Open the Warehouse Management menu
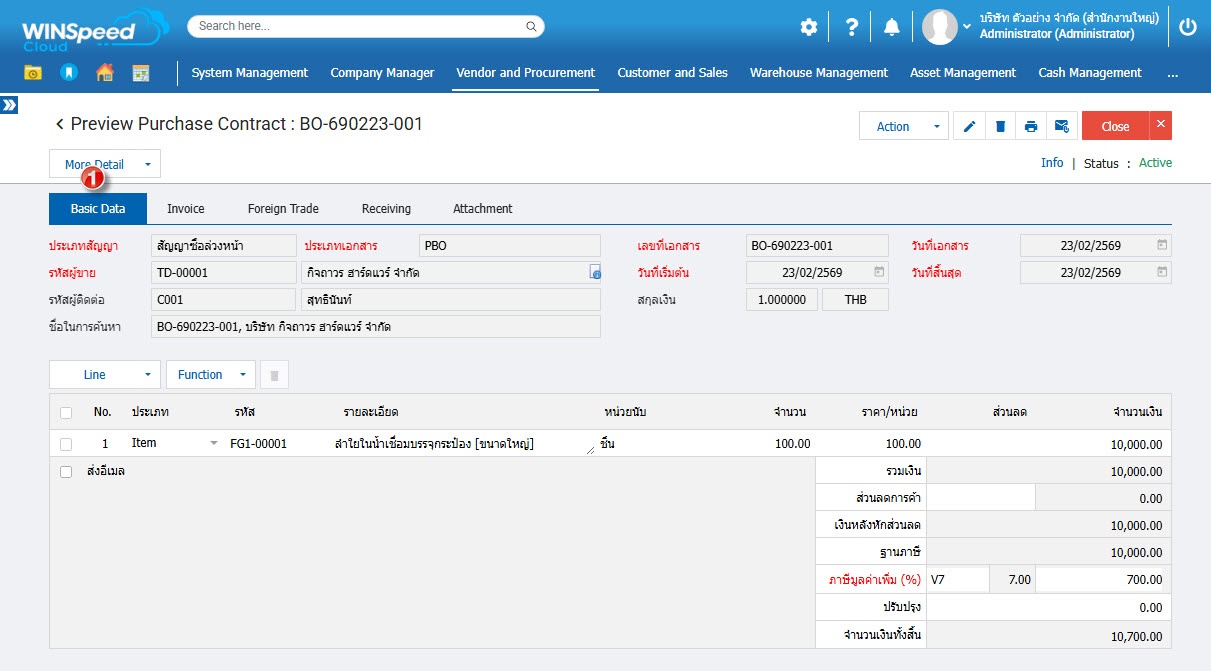This screenshot has height=671, width=1211. (818, 73)
